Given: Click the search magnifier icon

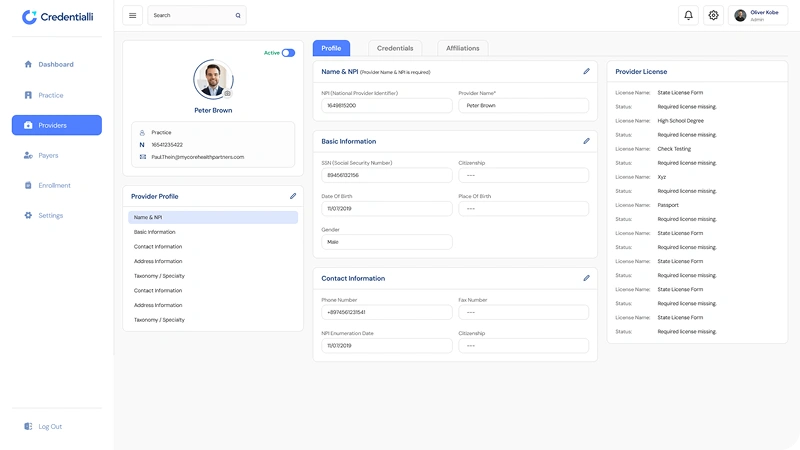Looking at the screenshot, I should (237, 15).
